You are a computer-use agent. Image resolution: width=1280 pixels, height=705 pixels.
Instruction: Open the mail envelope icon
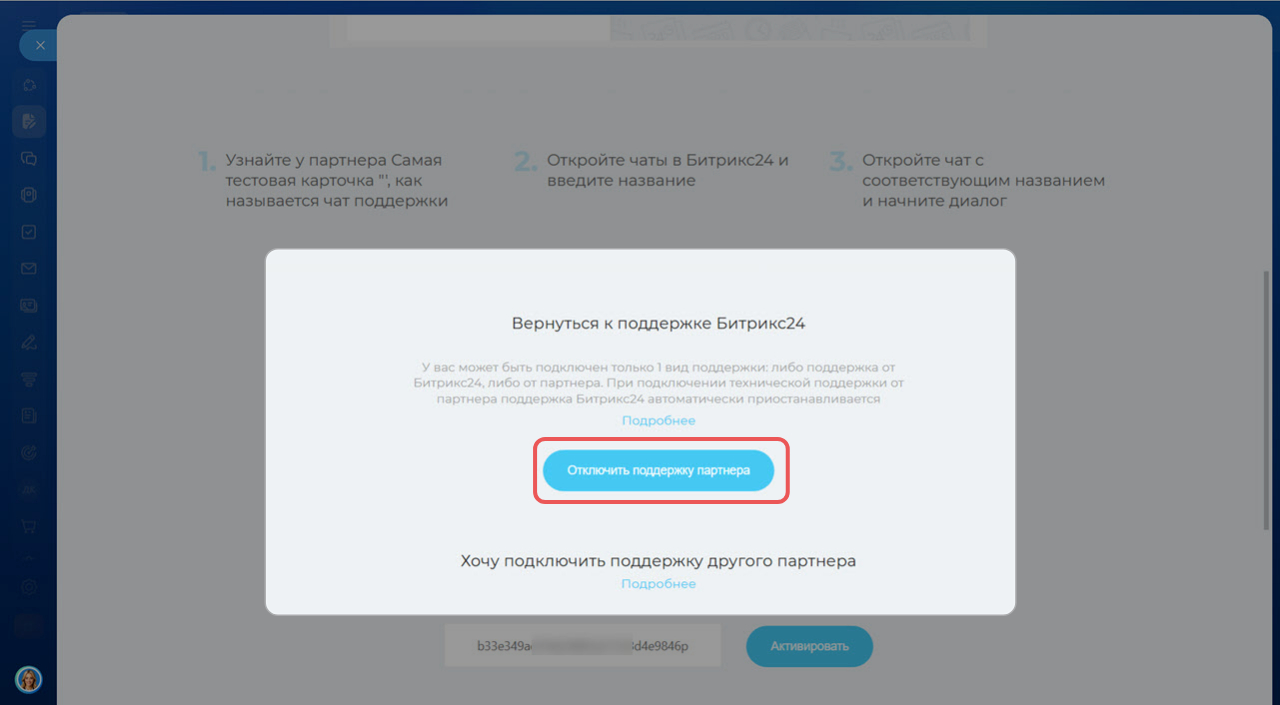point(29,268)
